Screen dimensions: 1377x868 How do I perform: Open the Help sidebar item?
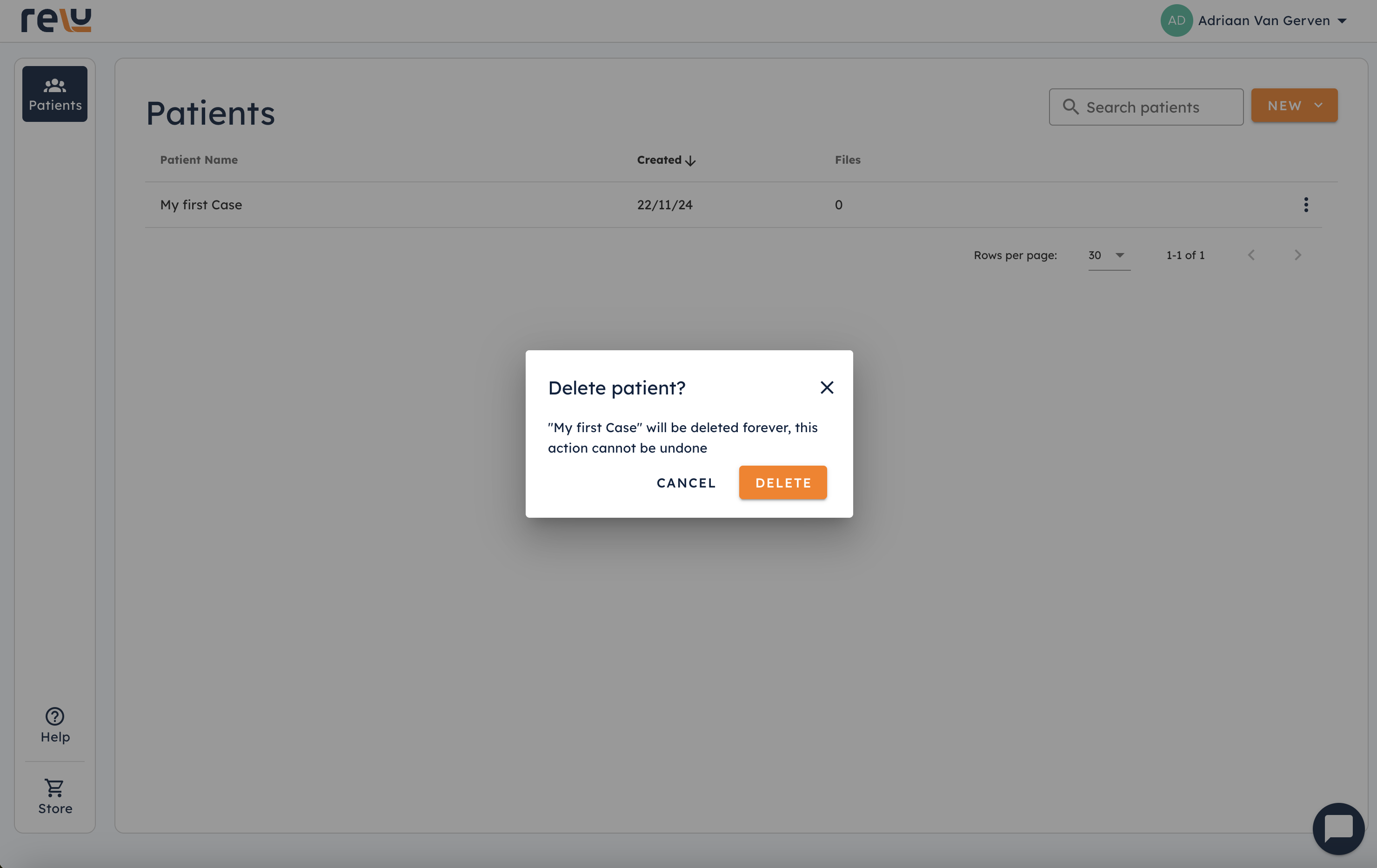tap(55, 725)
